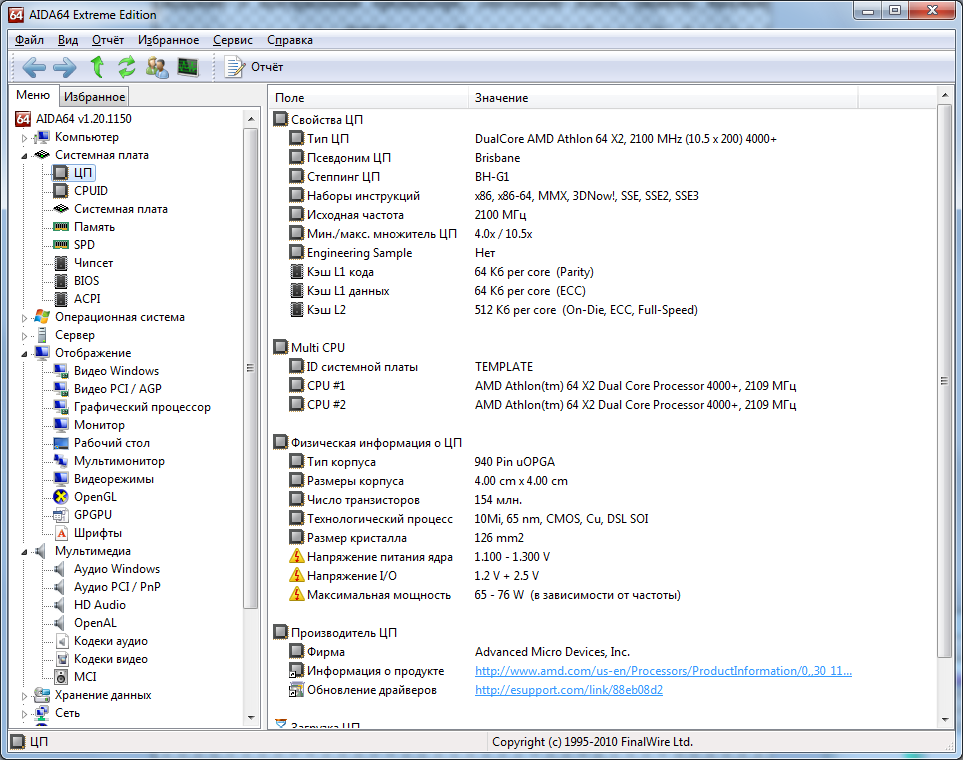This screenshot has width=963, height=760.
Task: Click the Напряжение питания ядра row
Action: 602,557
